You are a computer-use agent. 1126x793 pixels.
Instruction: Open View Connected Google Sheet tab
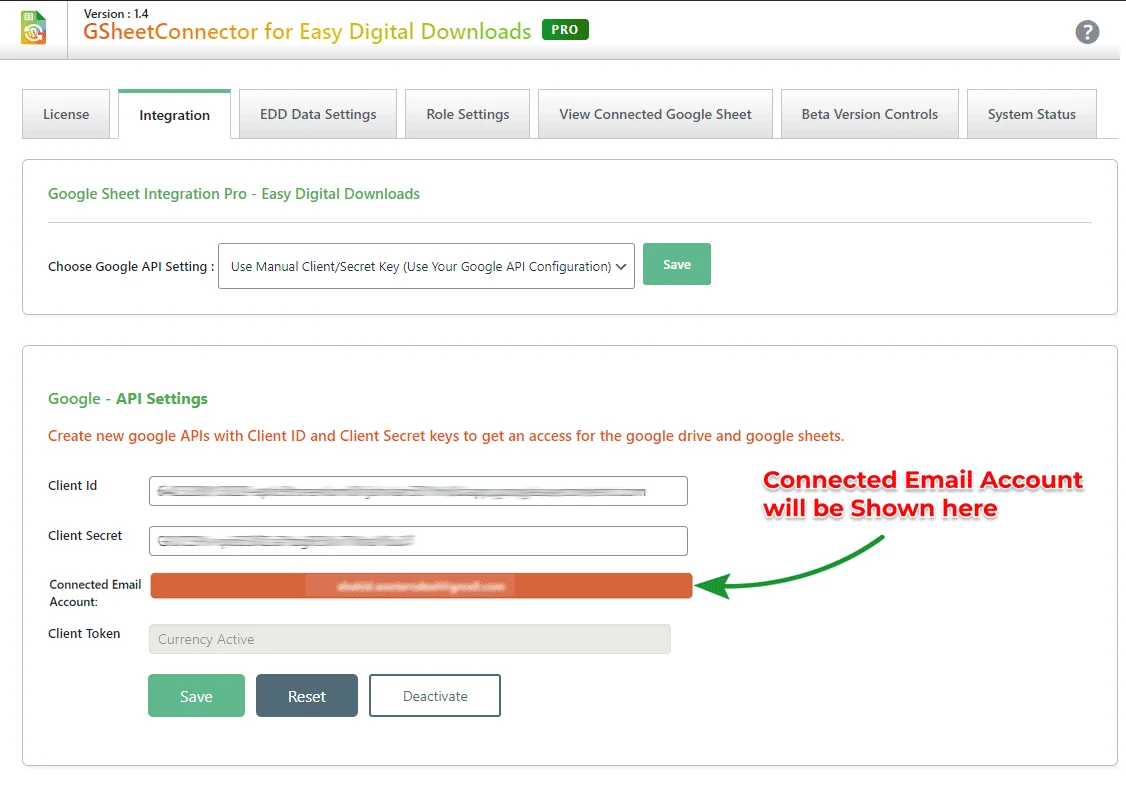point(655,115)
